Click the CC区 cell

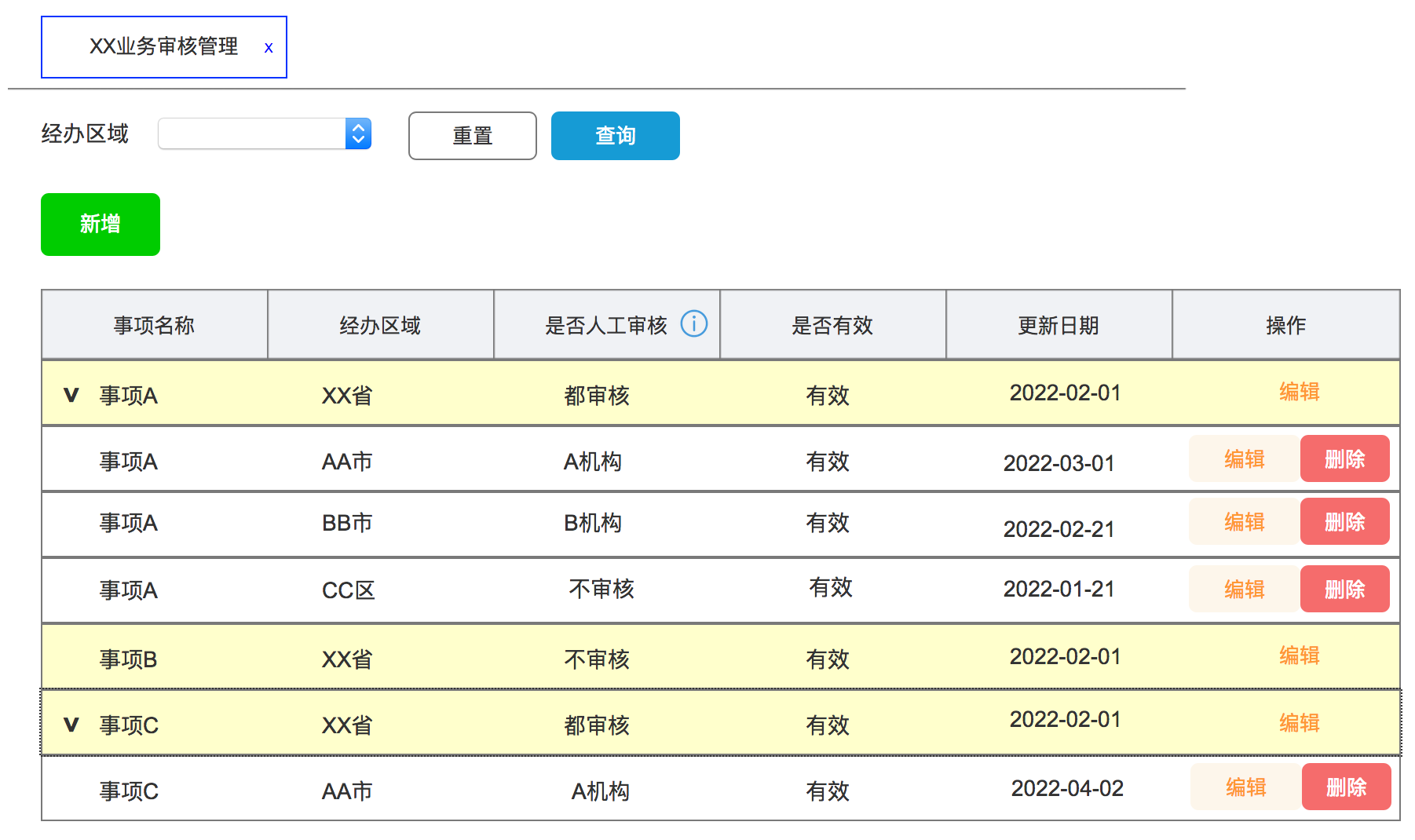tap(349, 590)
